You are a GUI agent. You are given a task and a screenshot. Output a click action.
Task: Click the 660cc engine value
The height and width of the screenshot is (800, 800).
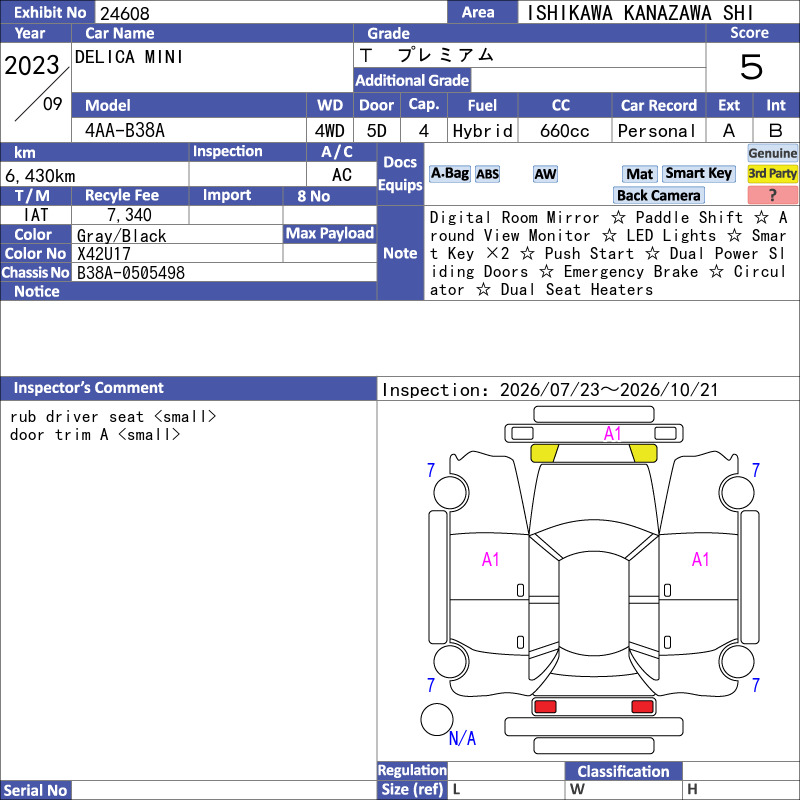tap(564, 131)
